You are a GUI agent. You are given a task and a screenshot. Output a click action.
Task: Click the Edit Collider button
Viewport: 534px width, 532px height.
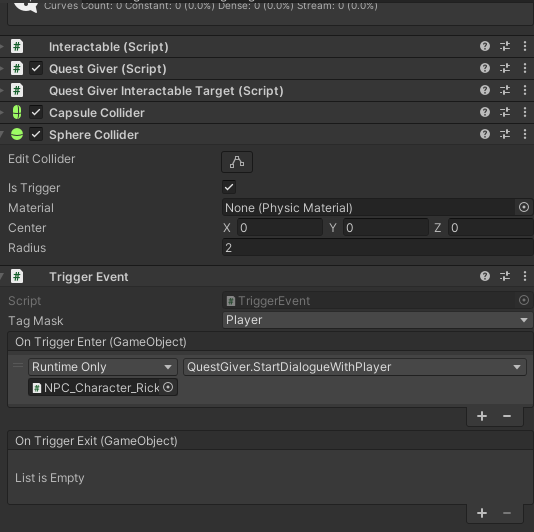237,162
